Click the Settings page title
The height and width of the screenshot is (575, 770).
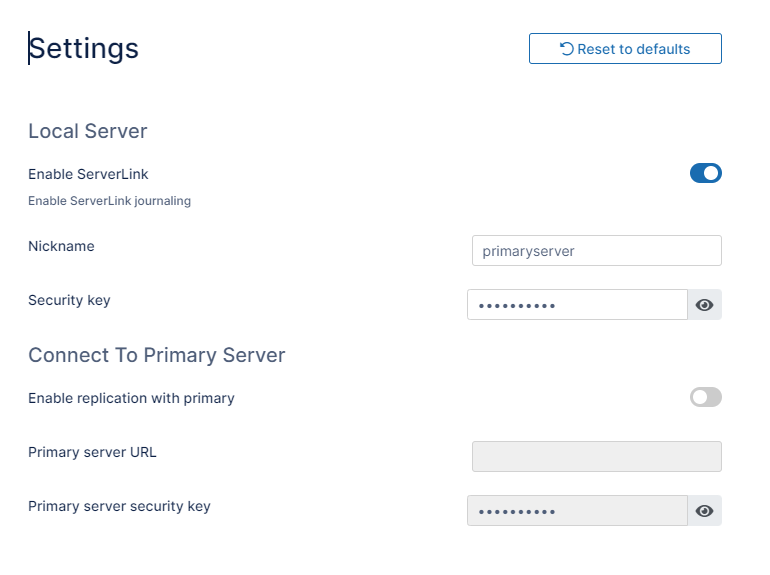(x=84, y=48)
